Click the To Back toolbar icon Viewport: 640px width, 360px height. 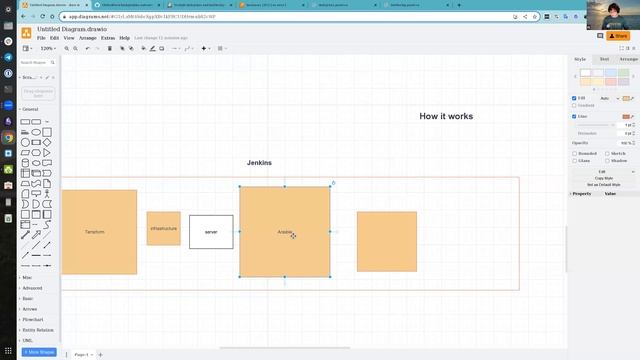tap(131, 49)
